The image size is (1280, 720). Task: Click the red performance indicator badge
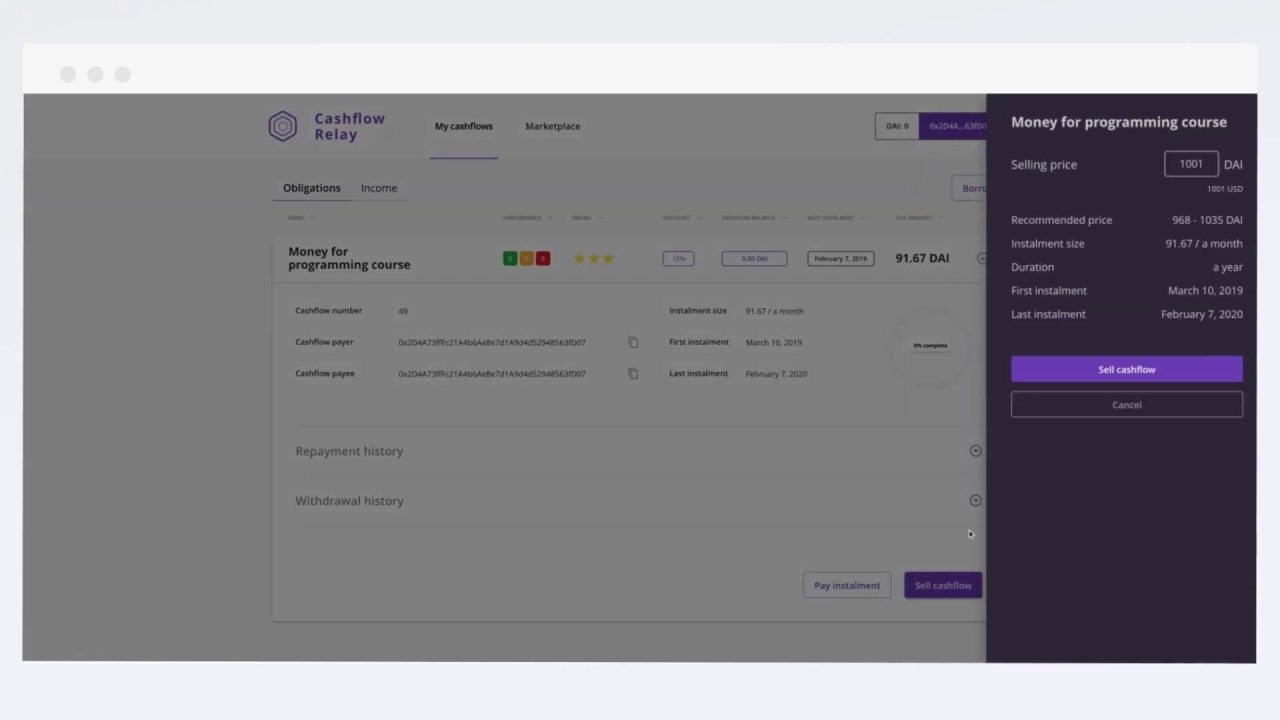(x=543, y=259)
